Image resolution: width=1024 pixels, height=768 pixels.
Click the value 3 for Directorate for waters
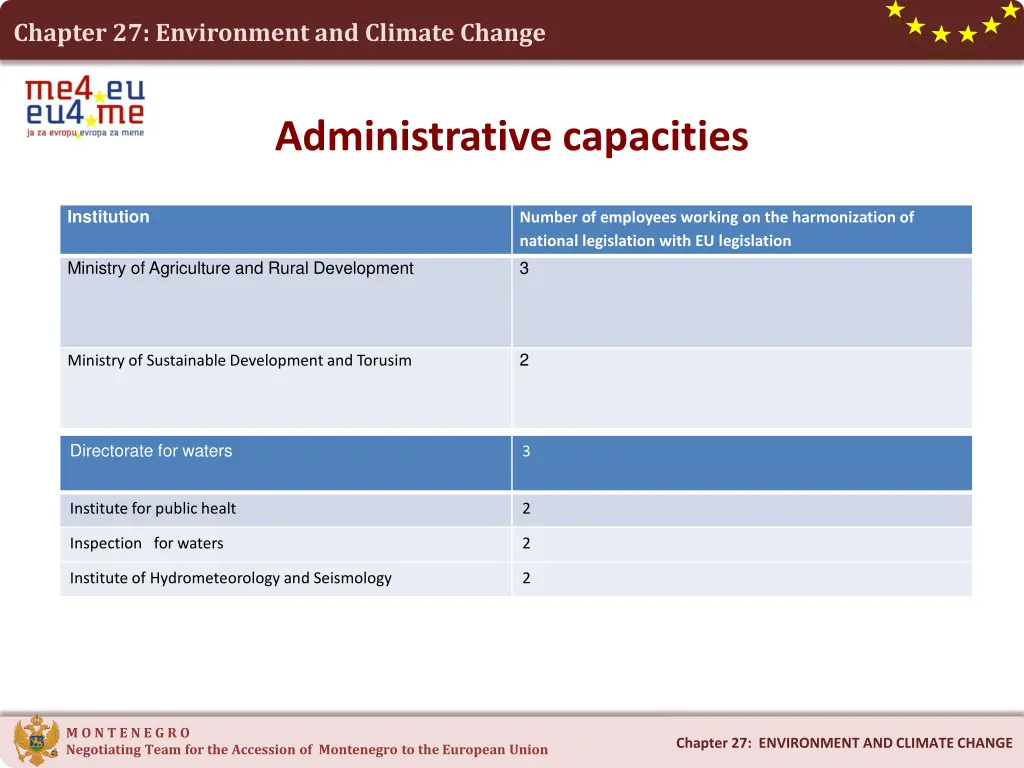[x=526, y=451]
